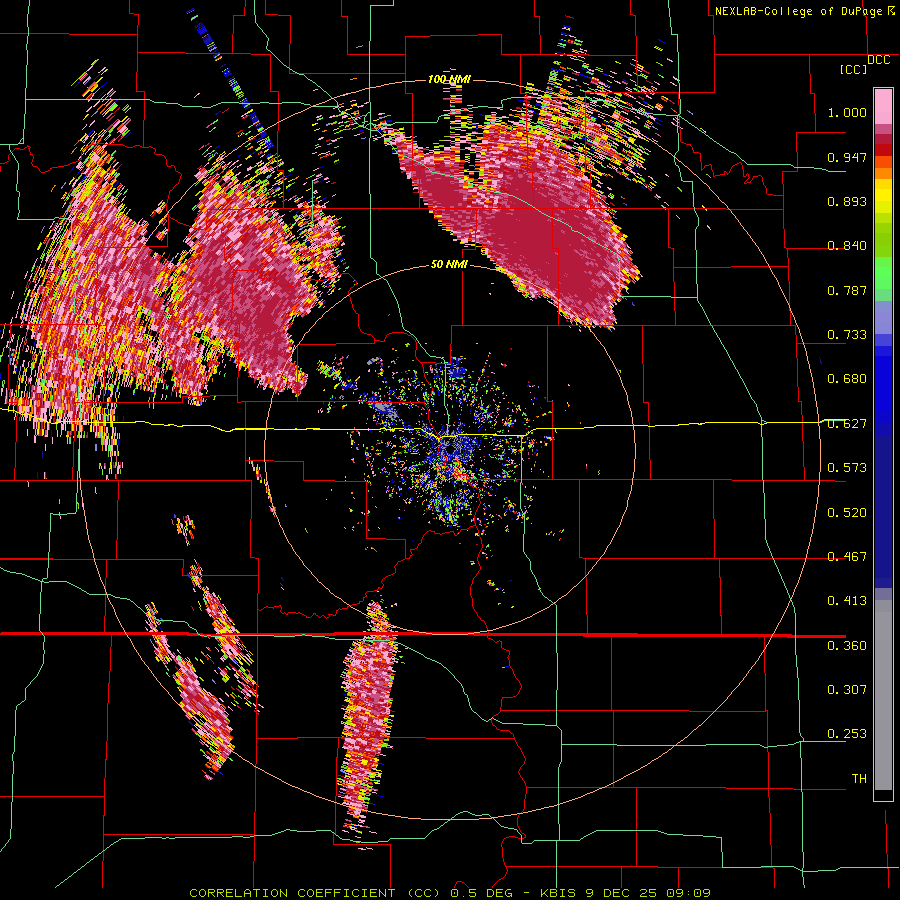Click the 0.467 scale value

pos(847,557)
